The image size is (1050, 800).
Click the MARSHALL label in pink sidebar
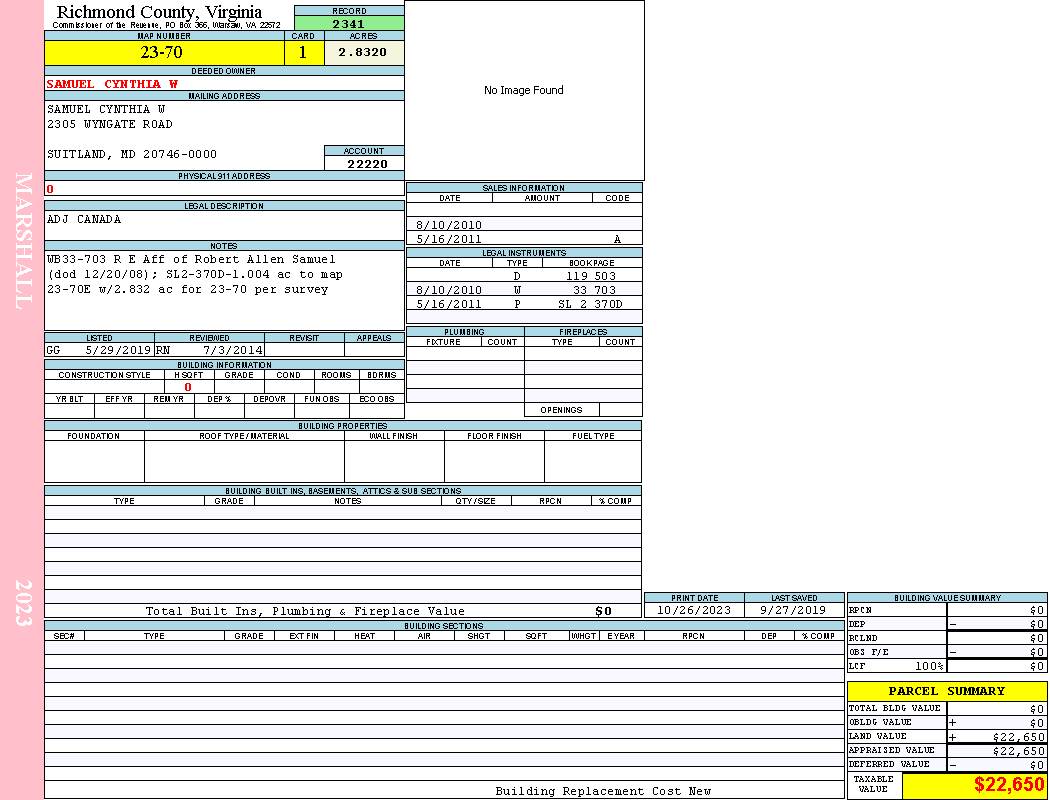[x=23, y=240]
